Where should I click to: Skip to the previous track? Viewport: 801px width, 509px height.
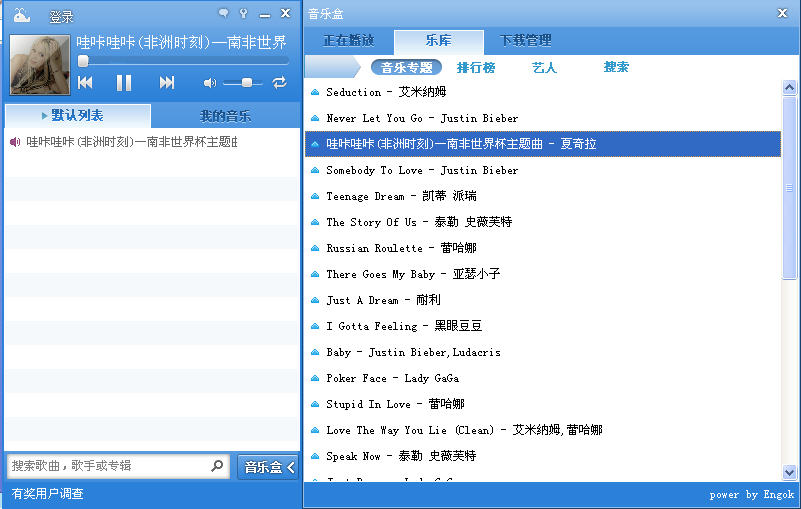[x=86, y=83]
